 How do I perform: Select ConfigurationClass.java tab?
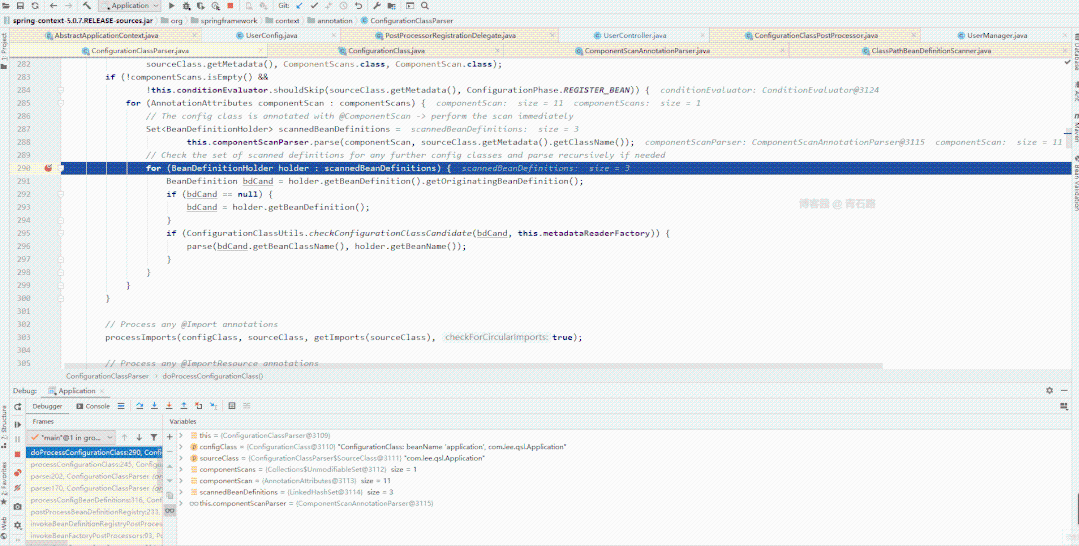(385, 51)
